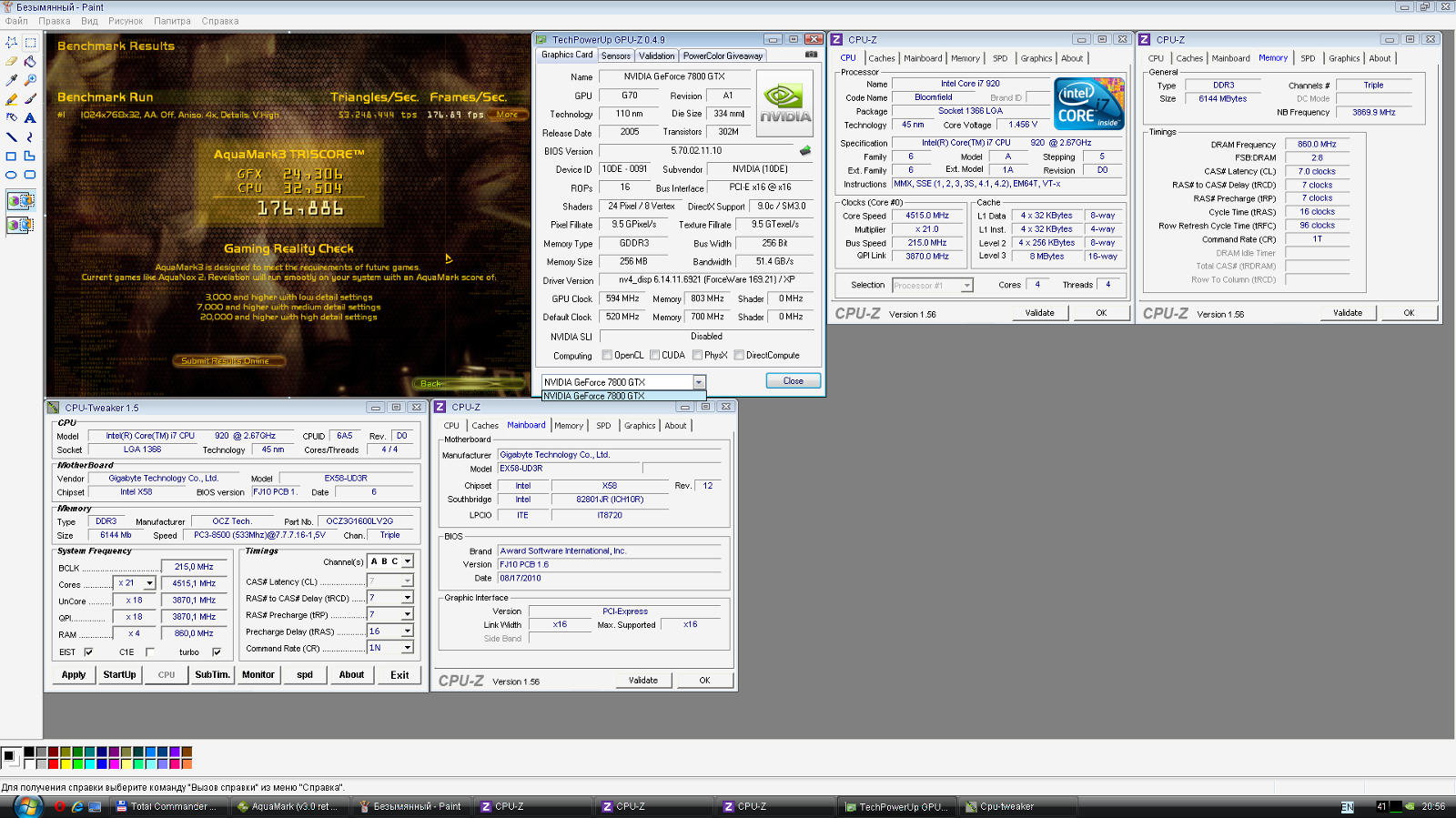Click the Monitor button in CPU-Tweaker

[x=258, y=675]
